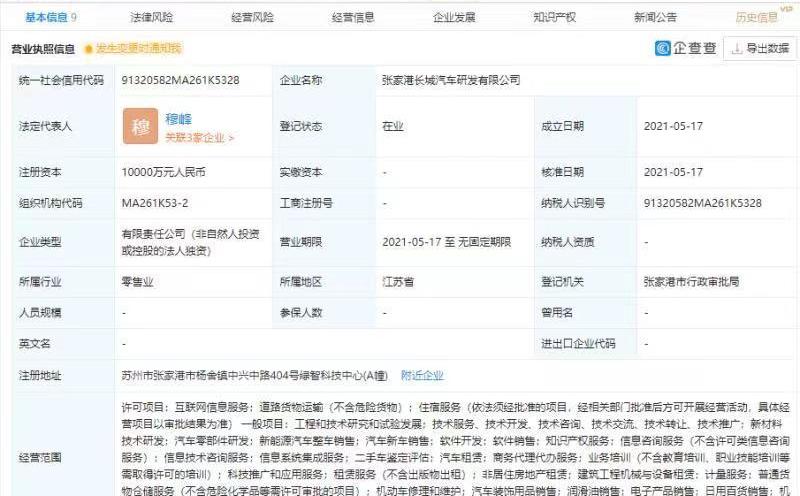View the 新闻公告 tab
Viewport: 800px width, 496px height.
(655, 17)
